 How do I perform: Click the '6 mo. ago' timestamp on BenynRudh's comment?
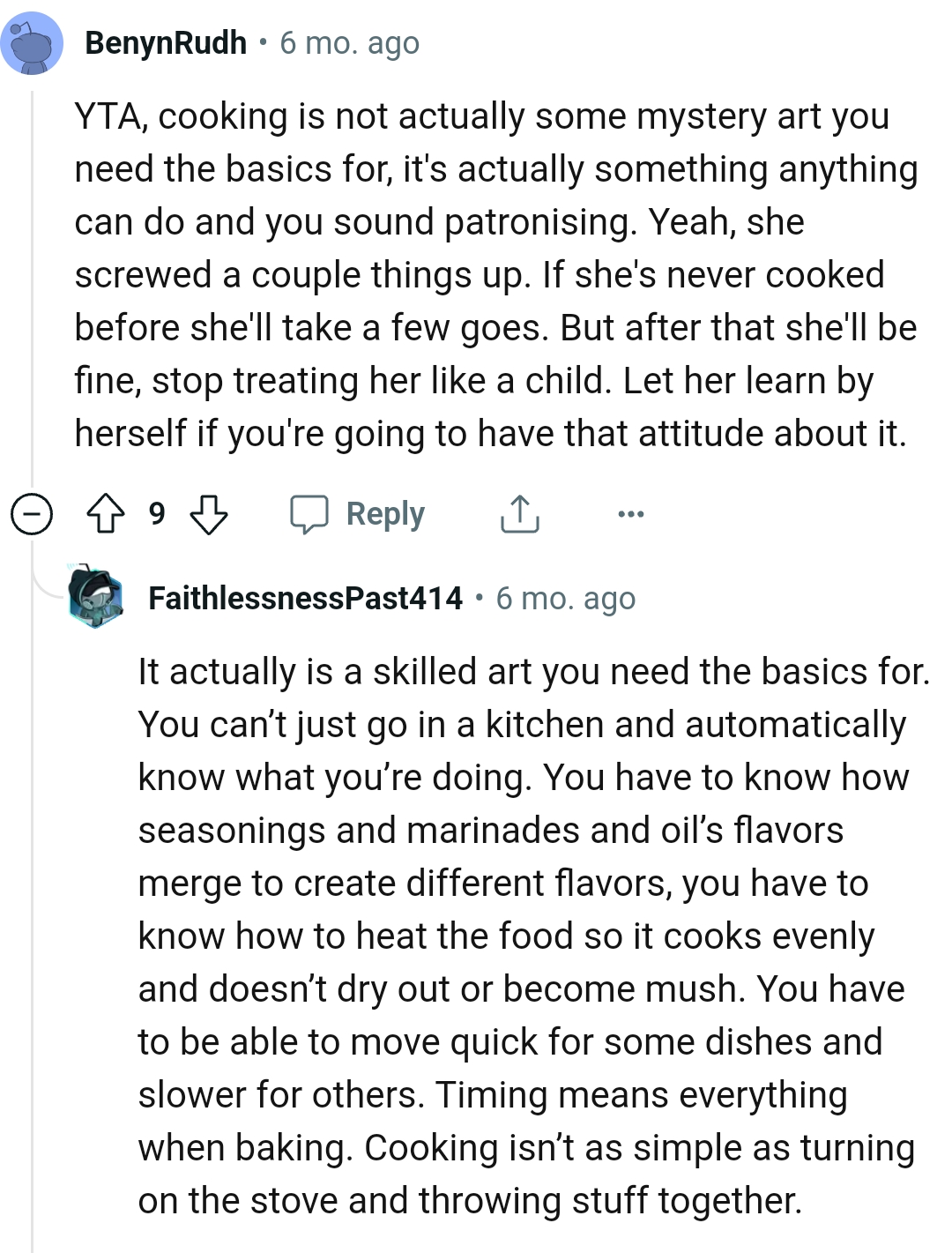(x=349, y=41)
